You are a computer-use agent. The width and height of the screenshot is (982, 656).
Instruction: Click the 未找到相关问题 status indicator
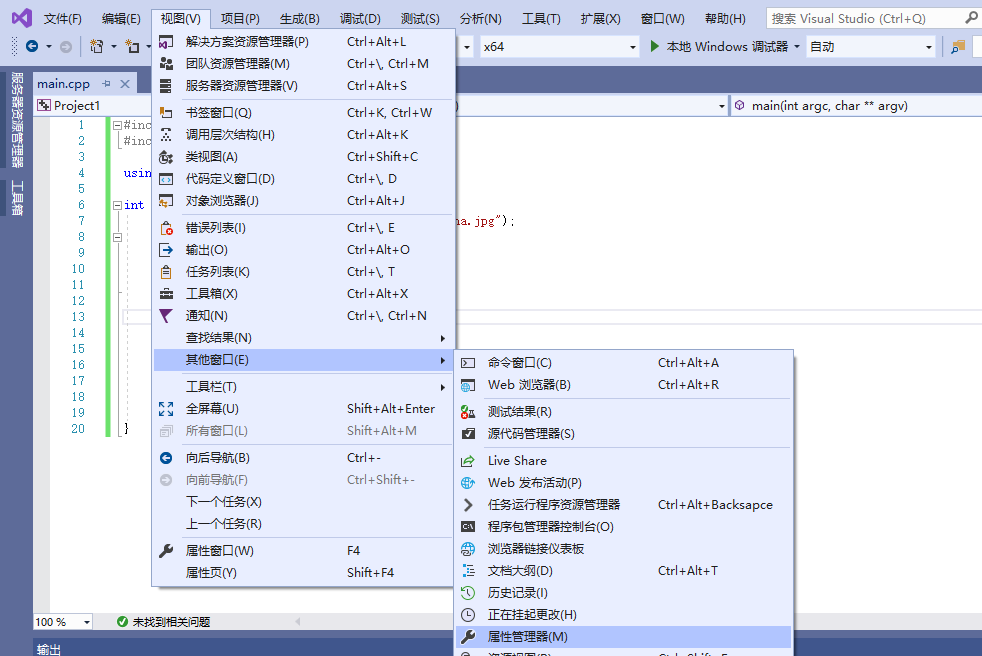point(163,622)
